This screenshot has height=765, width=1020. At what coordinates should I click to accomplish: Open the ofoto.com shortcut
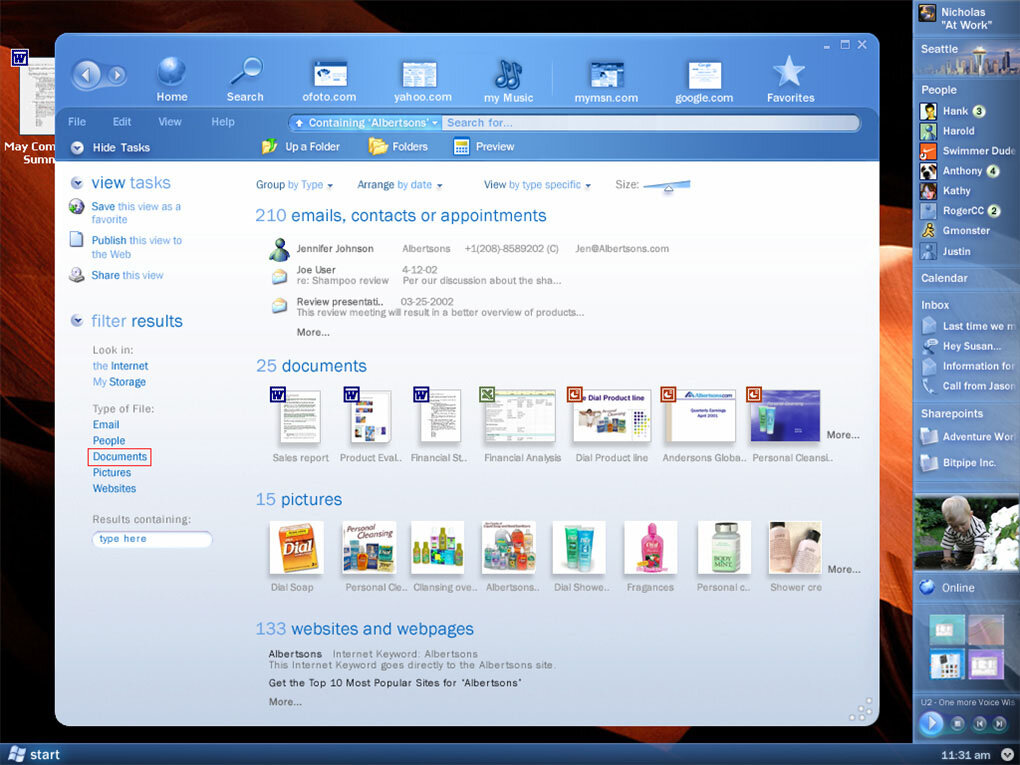coord(329,81)
